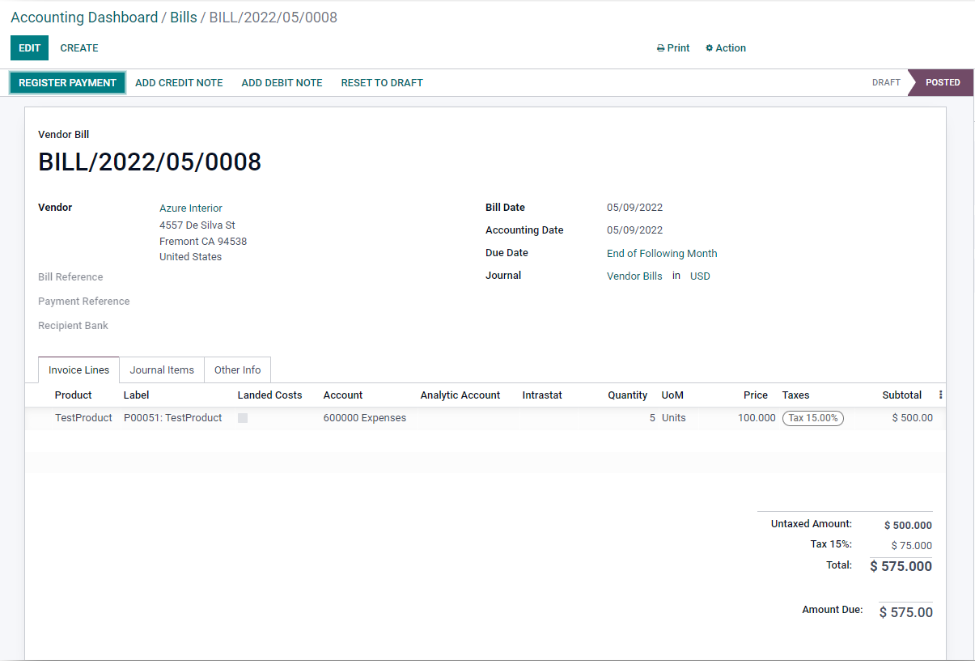Click the TestProduct product cell

(83, 418)
